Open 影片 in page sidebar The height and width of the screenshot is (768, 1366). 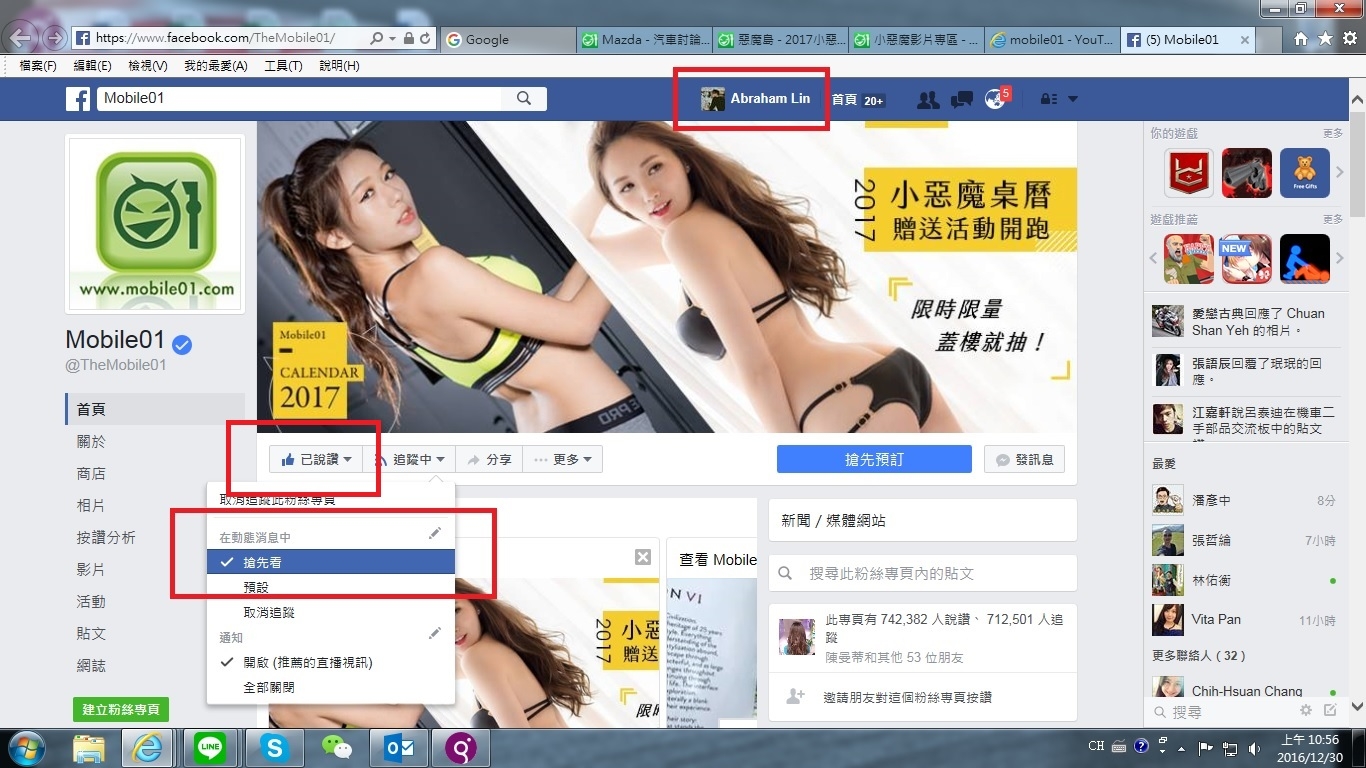91,569
